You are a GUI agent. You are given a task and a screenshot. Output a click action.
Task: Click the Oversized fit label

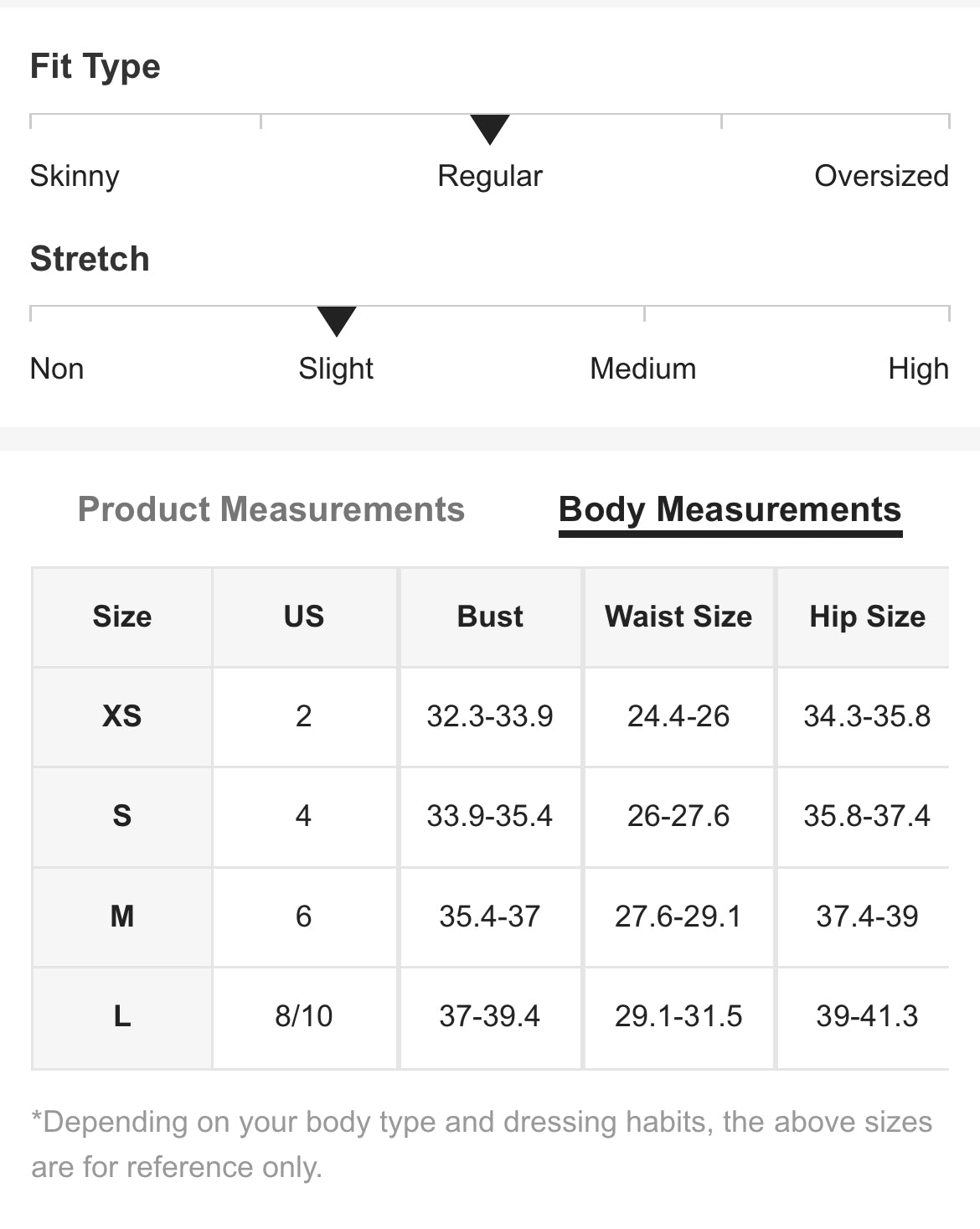pos(881,176)
